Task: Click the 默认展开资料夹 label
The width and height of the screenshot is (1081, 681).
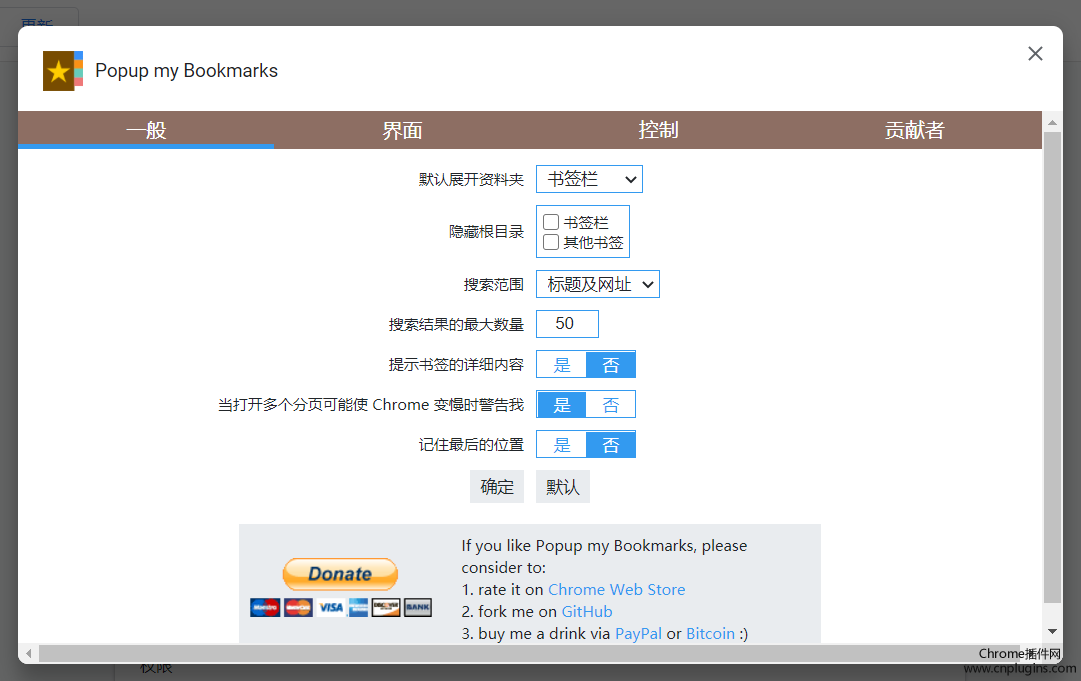Action: point(471,179)
